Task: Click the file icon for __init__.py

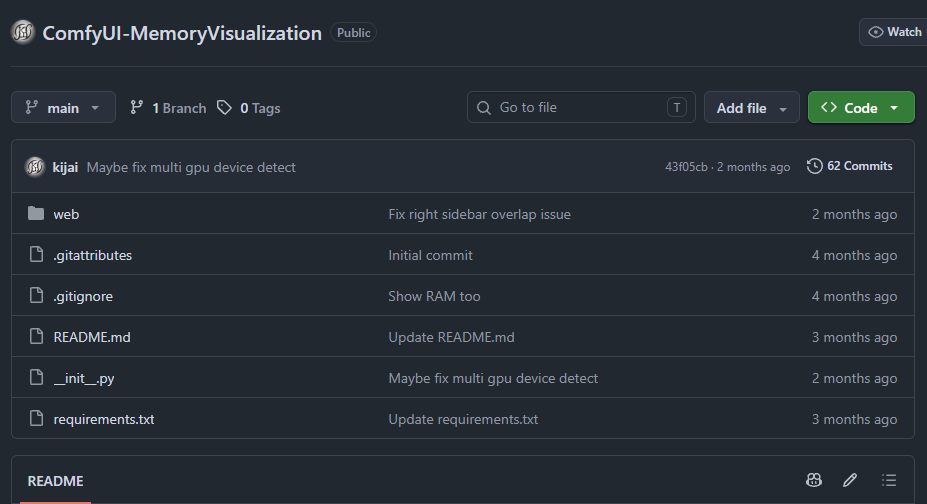Action: [36, 377]
